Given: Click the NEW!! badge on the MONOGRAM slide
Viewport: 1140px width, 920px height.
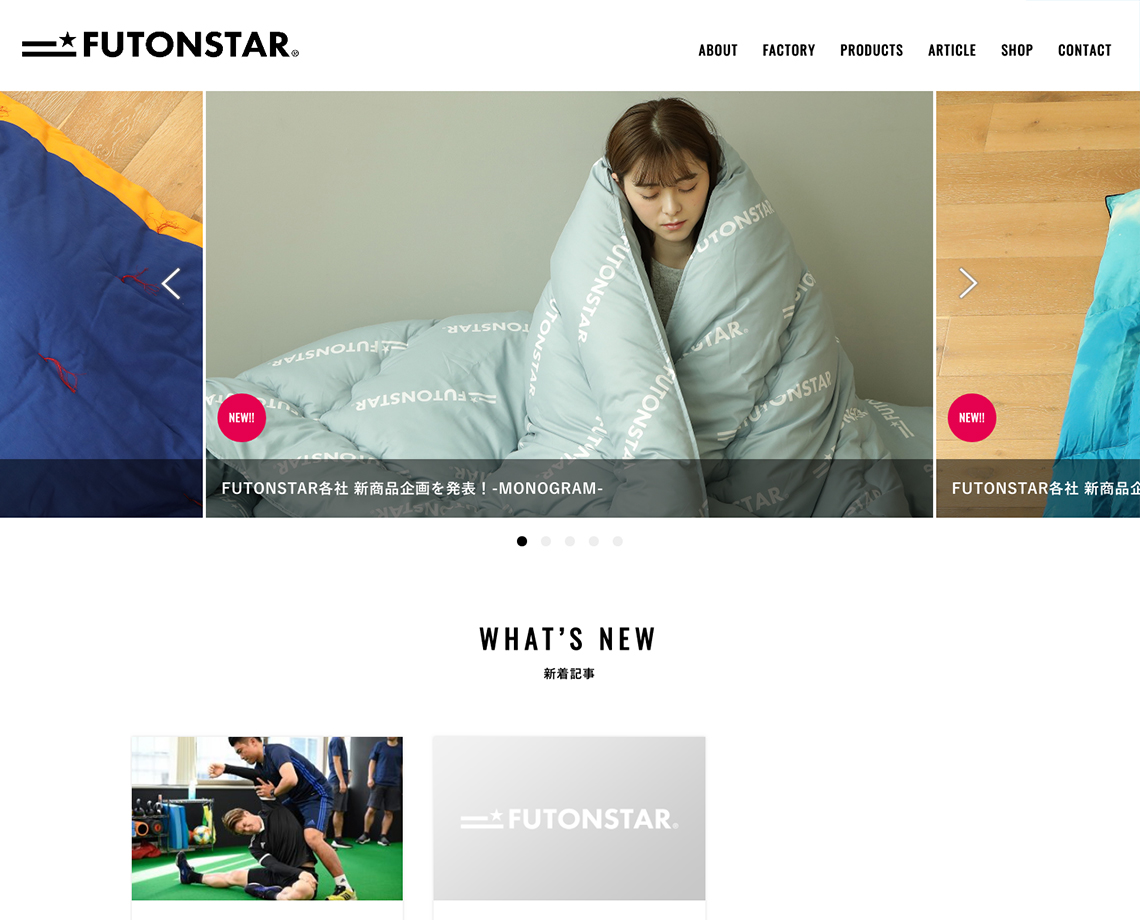Looking at the screenshot, I should click(x=241, y=417).
